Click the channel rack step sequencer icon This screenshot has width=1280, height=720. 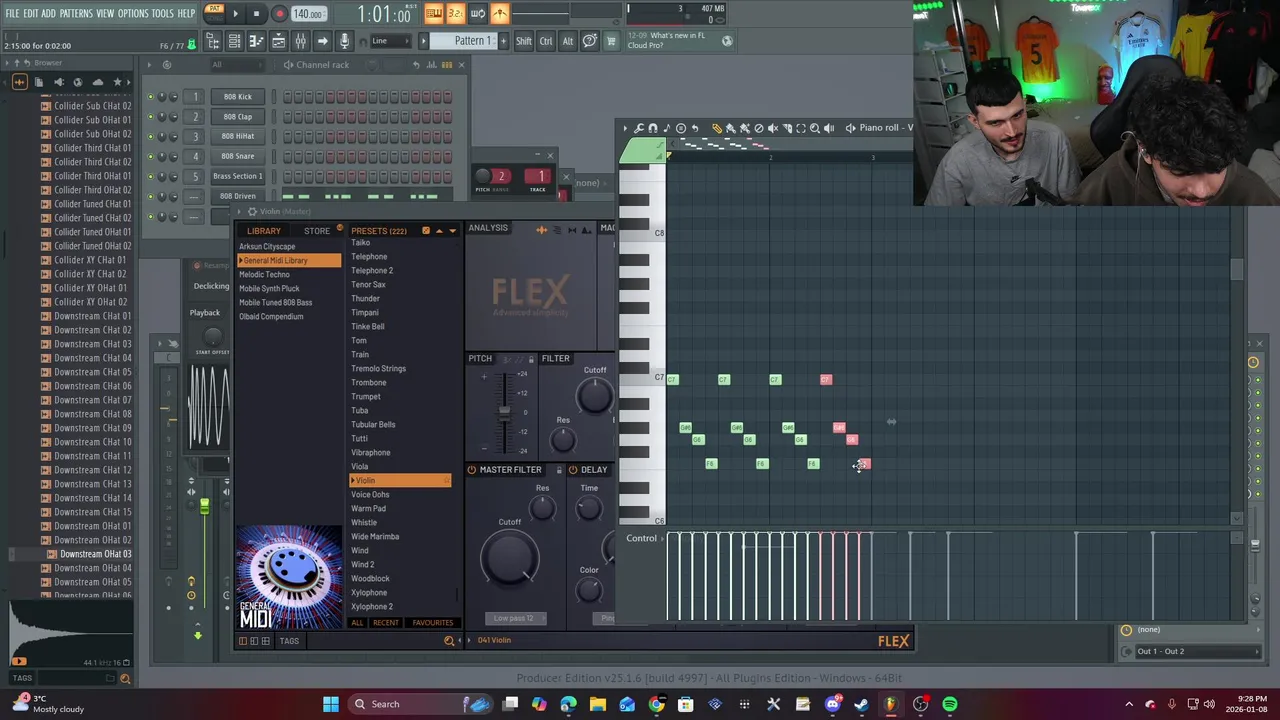point(447,65)
